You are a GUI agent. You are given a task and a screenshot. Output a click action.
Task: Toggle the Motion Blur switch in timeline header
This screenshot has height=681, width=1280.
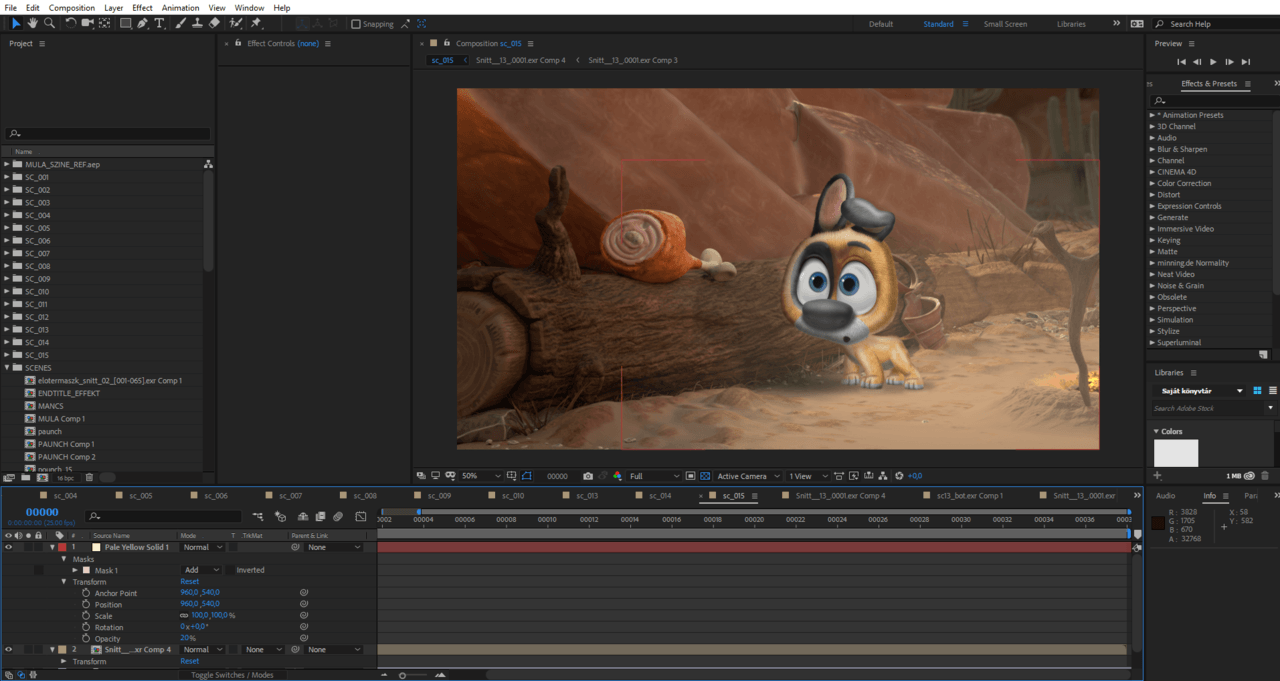tap(338, 517)
